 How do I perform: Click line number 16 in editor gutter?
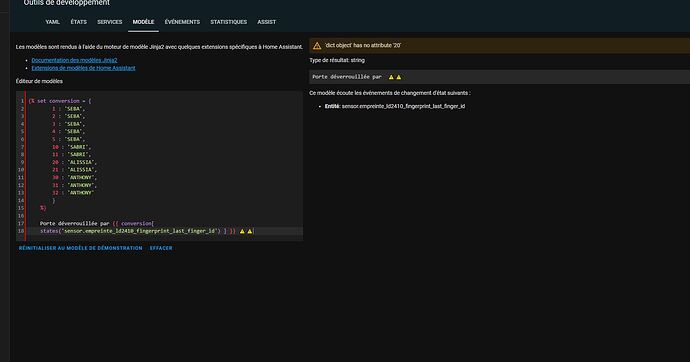point(21,216)
